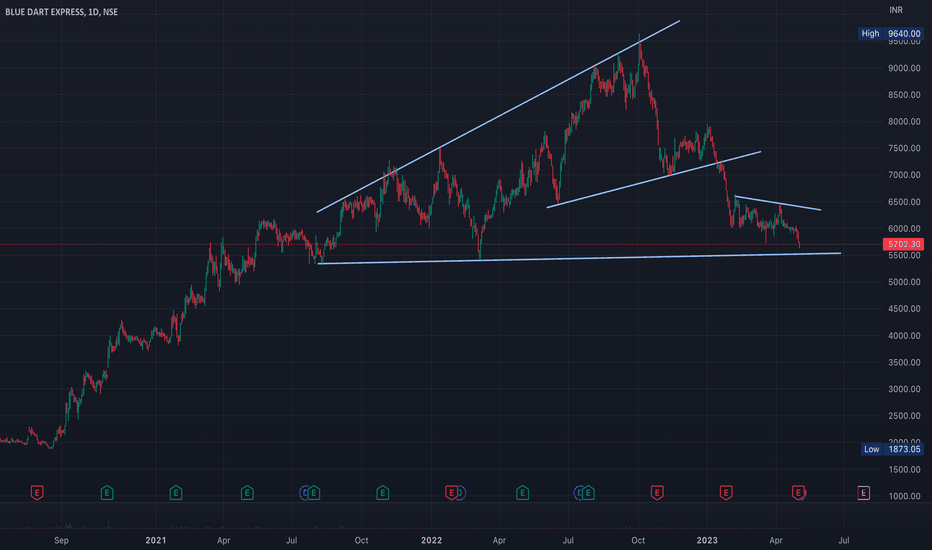
Task: Open green earnings marker between Apr and Jul 2021
Action: click(x=247, y=492)
